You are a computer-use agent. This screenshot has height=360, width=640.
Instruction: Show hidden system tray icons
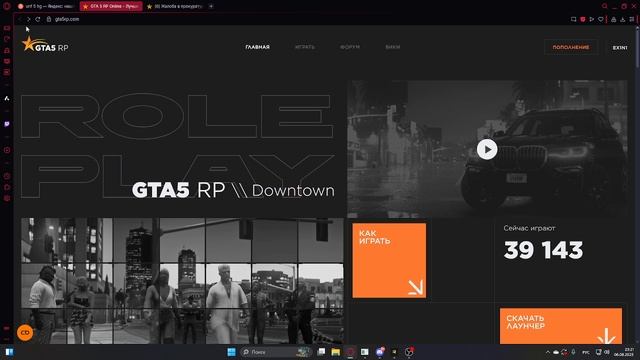548,352
